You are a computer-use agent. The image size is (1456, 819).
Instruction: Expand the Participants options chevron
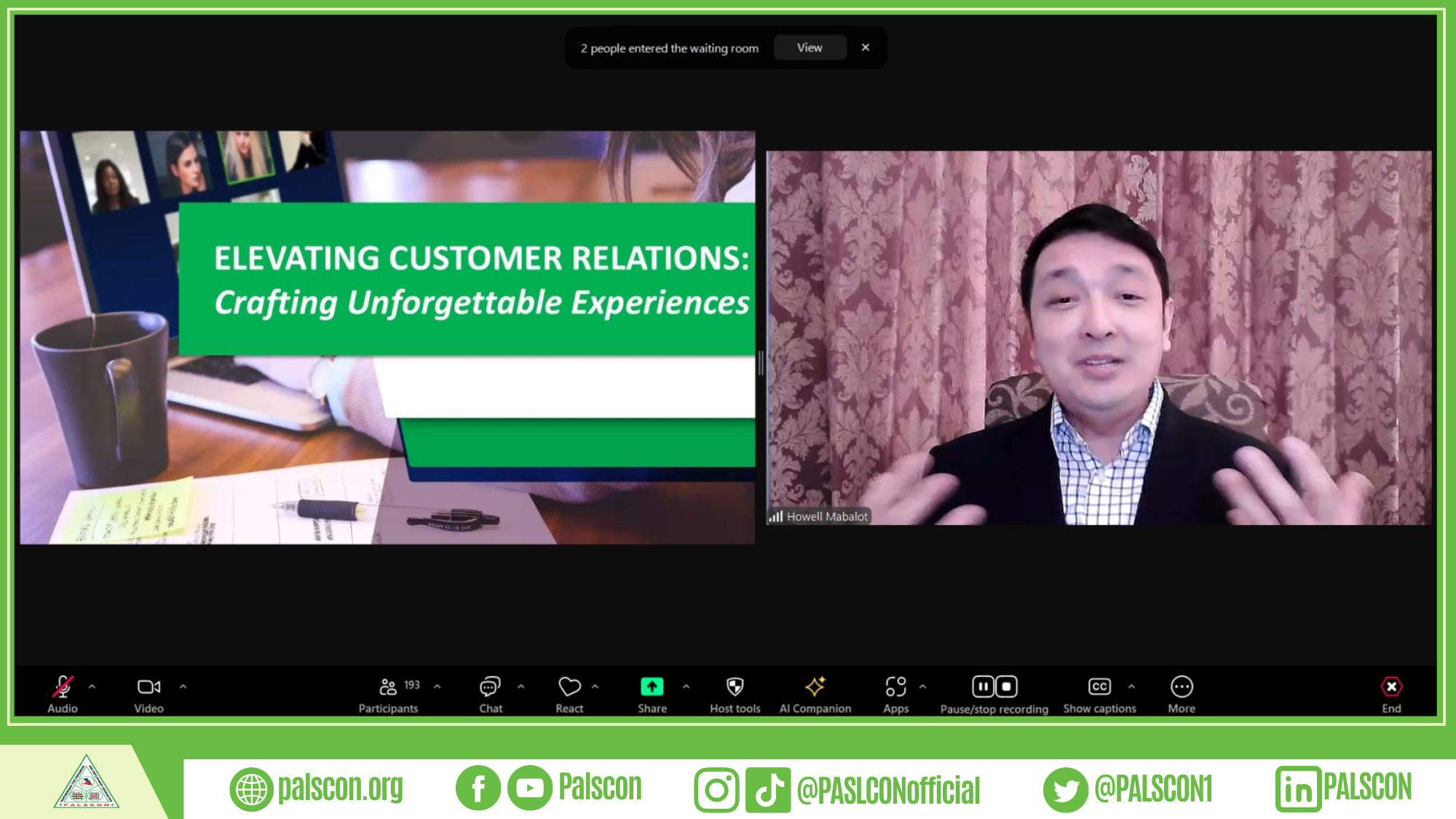tap(437, 687)
